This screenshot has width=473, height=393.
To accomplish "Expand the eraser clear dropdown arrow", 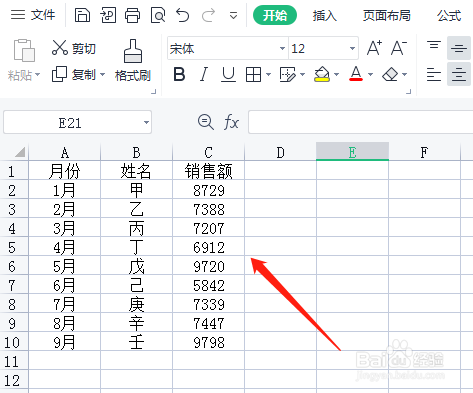I will 404,74.
